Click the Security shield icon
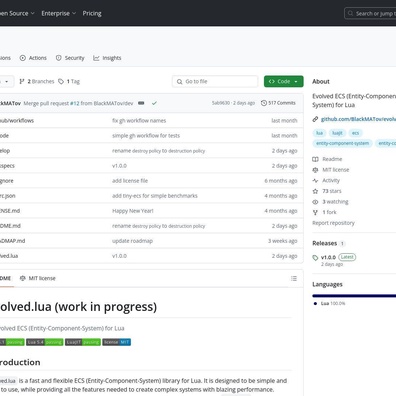Screen dimensions: 396x396 tap(59, 58)
